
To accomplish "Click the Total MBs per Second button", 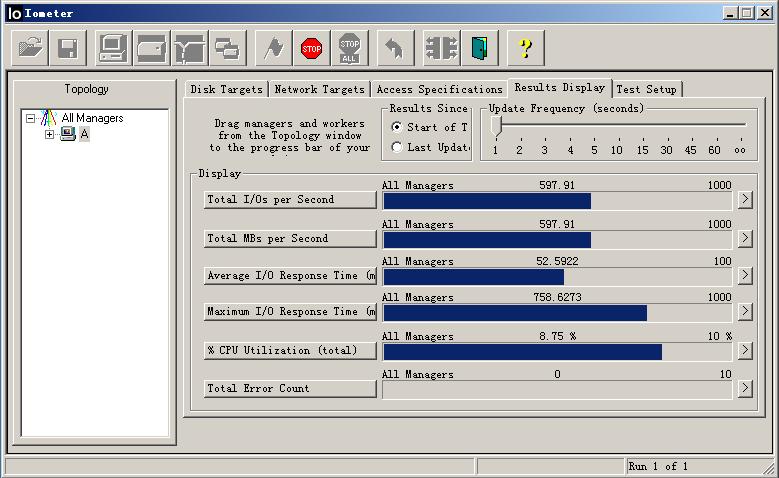I will (x=290, y=238).
